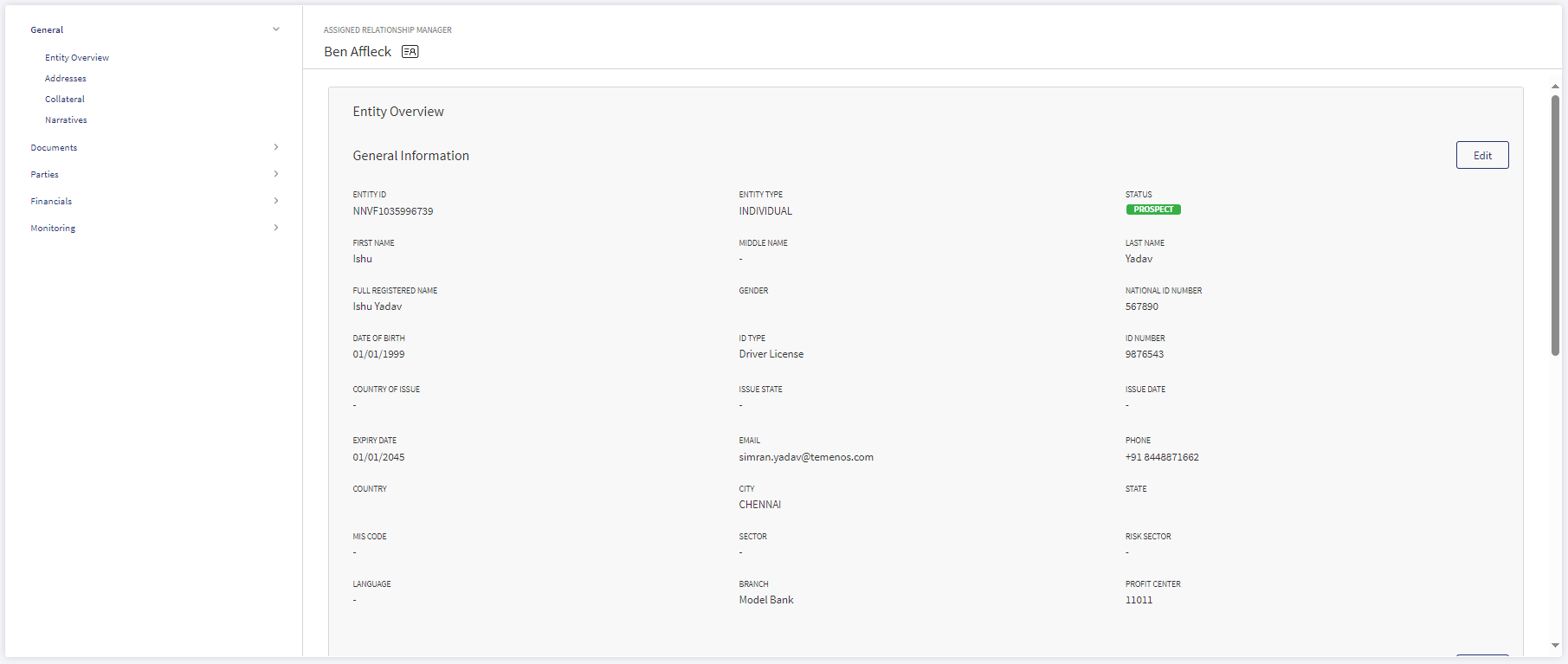Click the full registered name Ishu Yadav
The width and height of the screenshot is (1568, 664).
coord(377,306)
